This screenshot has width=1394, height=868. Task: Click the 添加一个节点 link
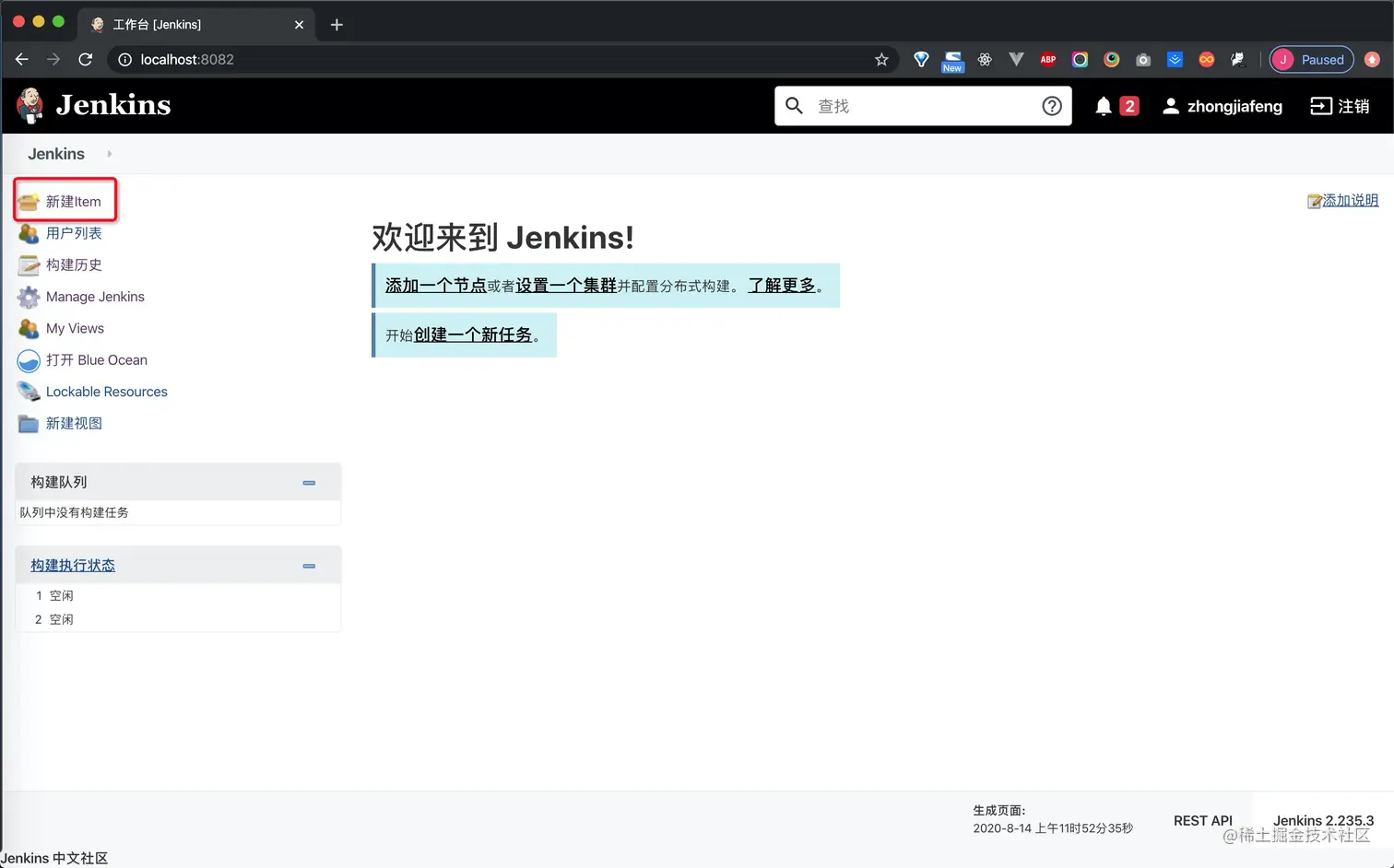[x=436, y=286]
